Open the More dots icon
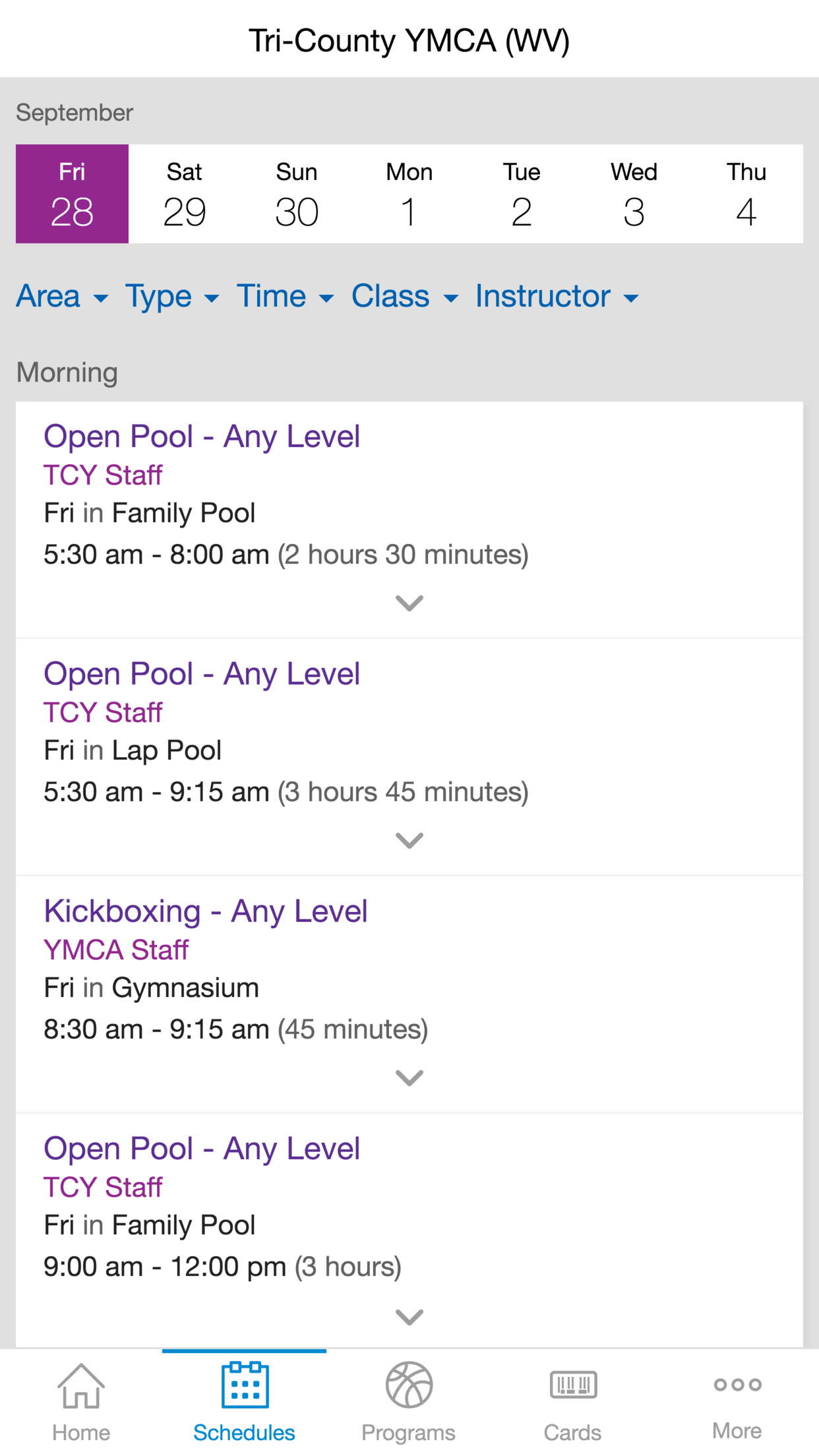Screen dimensions: 819x1456 pyautogui.click(x=737, y=1384)
